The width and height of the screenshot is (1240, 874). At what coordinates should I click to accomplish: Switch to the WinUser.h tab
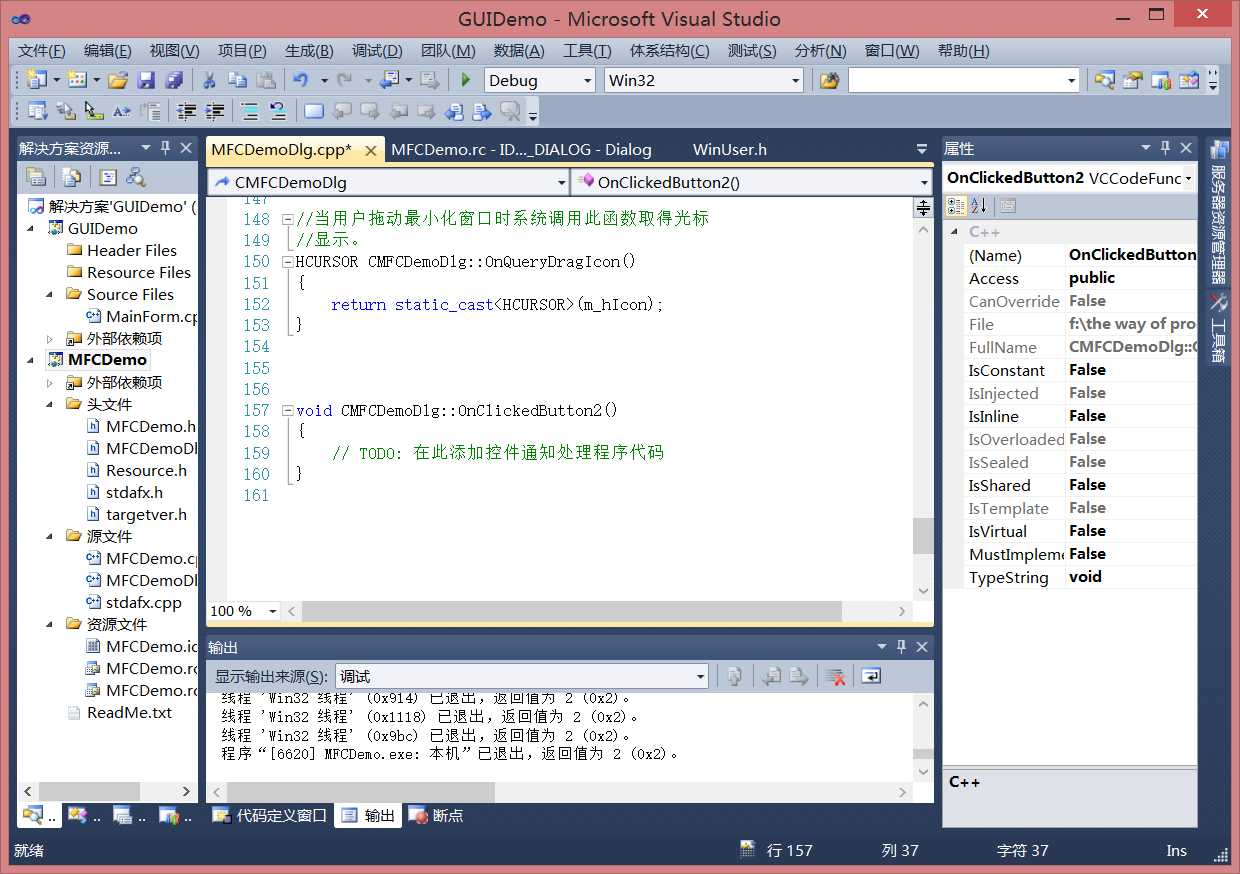click(x=730, y=150)
